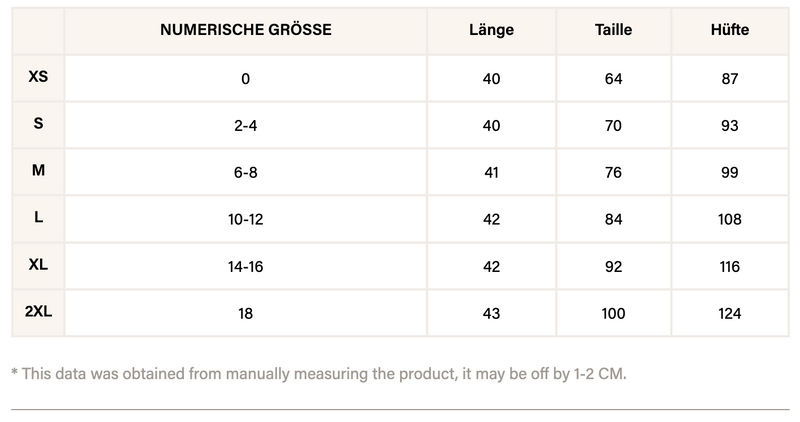Select the Länge column header

point(491,30)
